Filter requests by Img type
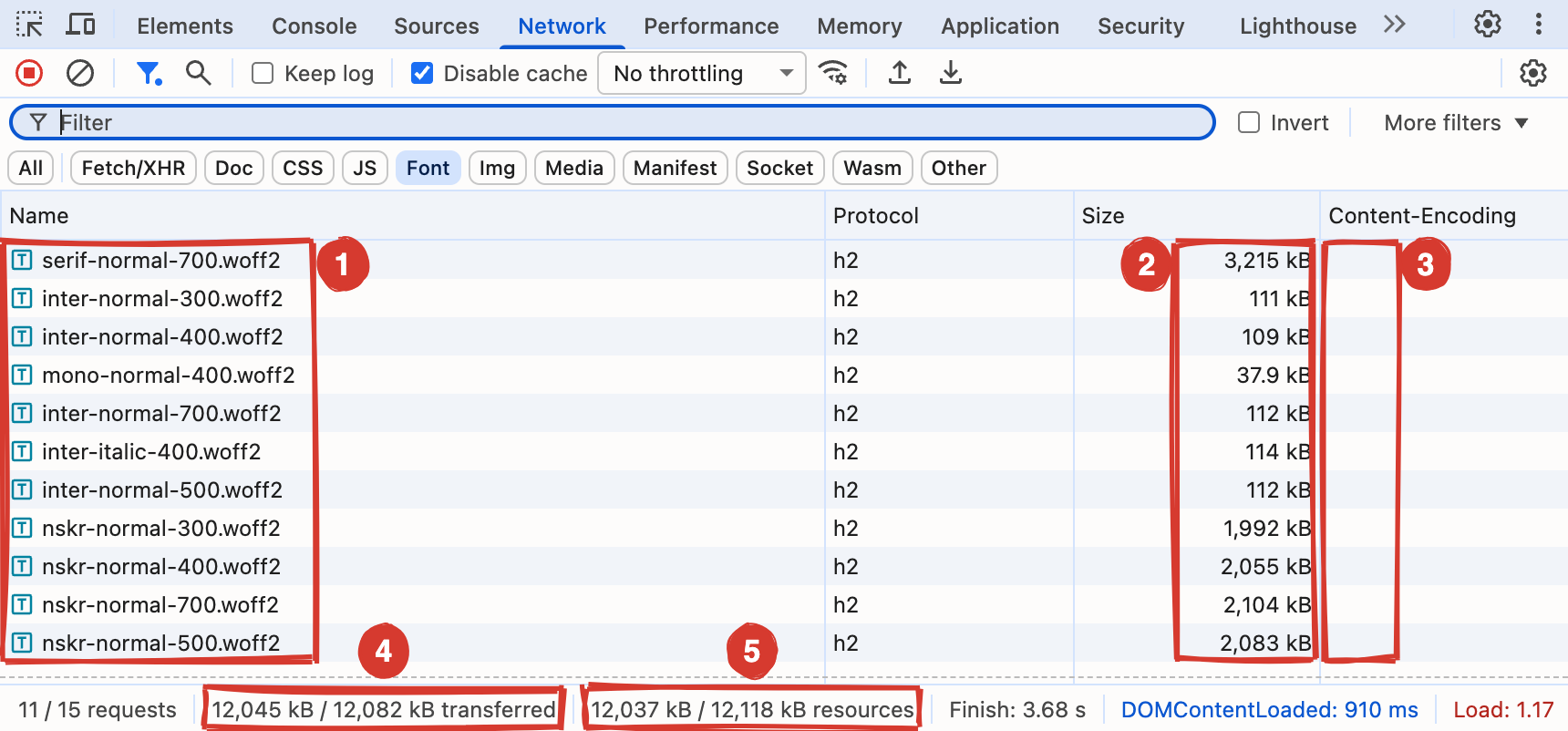Viewport: 1568px width, 731px height. click(497, 168)
